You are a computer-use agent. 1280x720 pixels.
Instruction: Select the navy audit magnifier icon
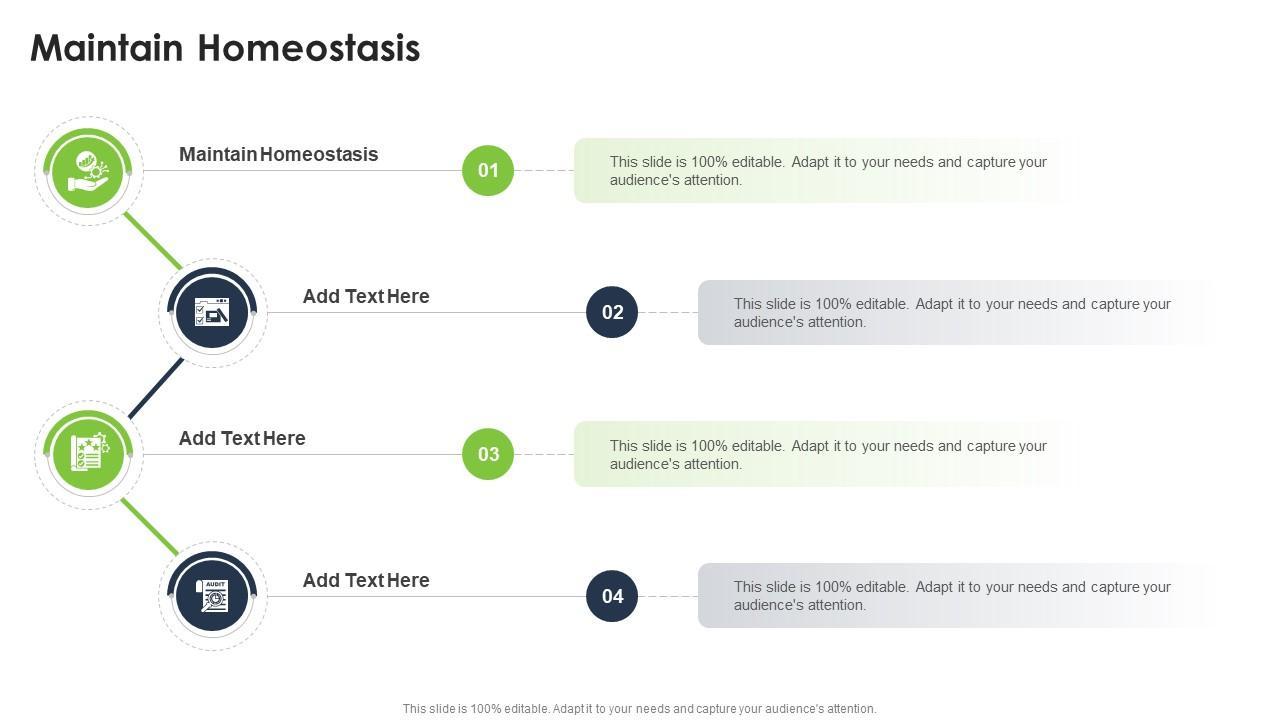(212, 597)
